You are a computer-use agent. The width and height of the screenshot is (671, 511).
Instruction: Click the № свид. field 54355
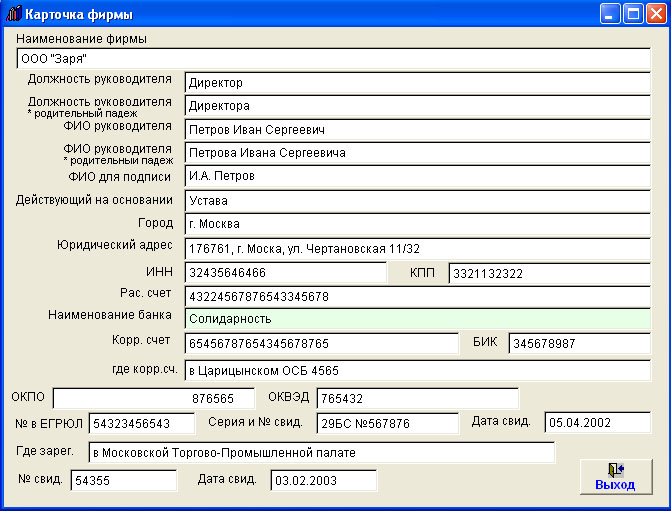(x=124, y=481)
